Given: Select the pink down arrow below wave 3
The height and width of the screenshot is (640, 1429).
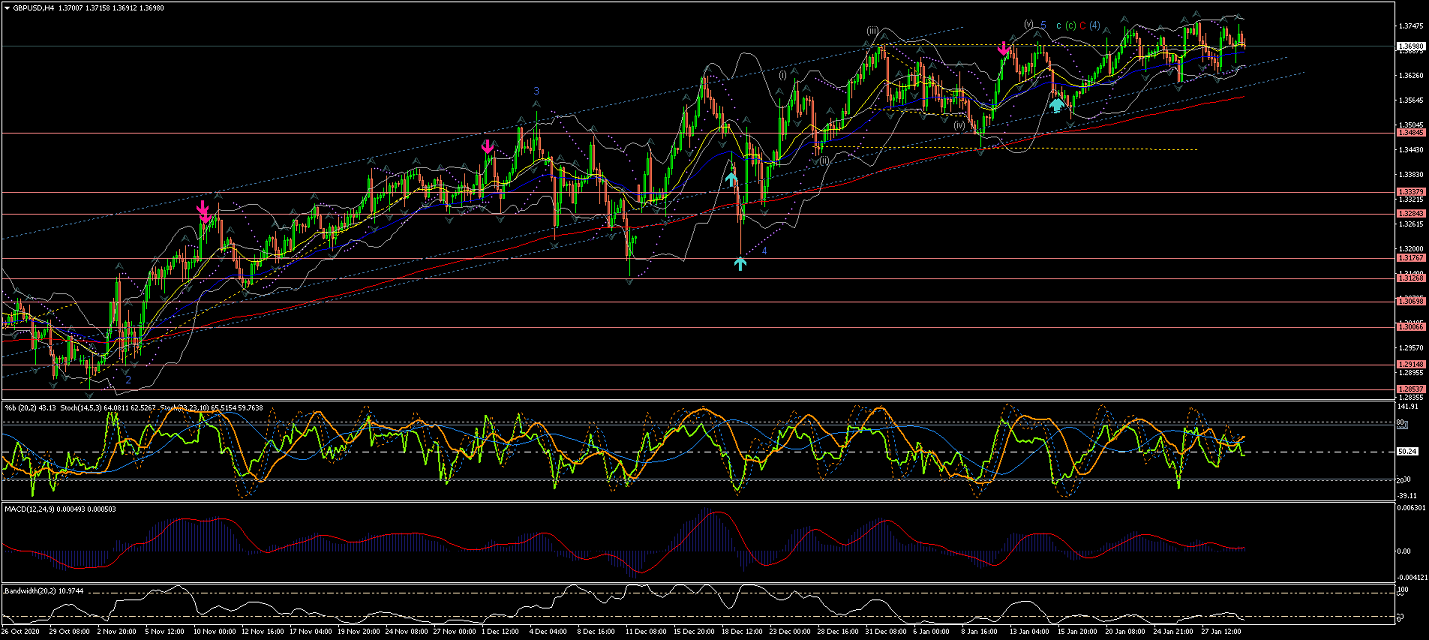Looking at the screenshot, I should click(487, 147).
